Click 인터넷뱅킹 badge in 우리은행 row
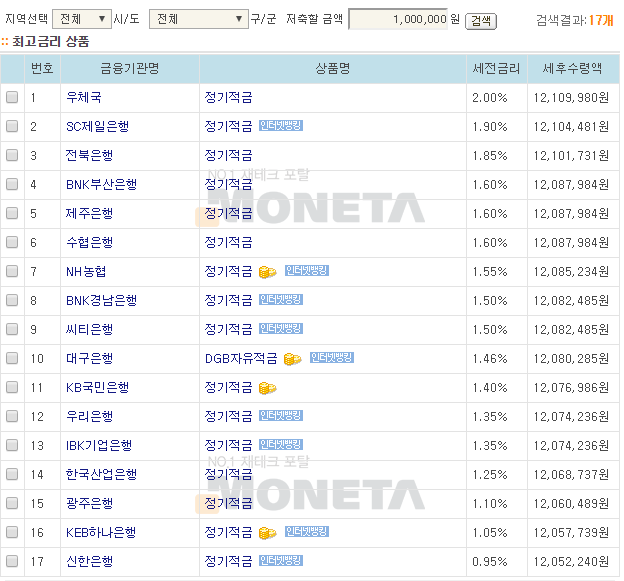The image size is (624, 581). tap(281, 416)
